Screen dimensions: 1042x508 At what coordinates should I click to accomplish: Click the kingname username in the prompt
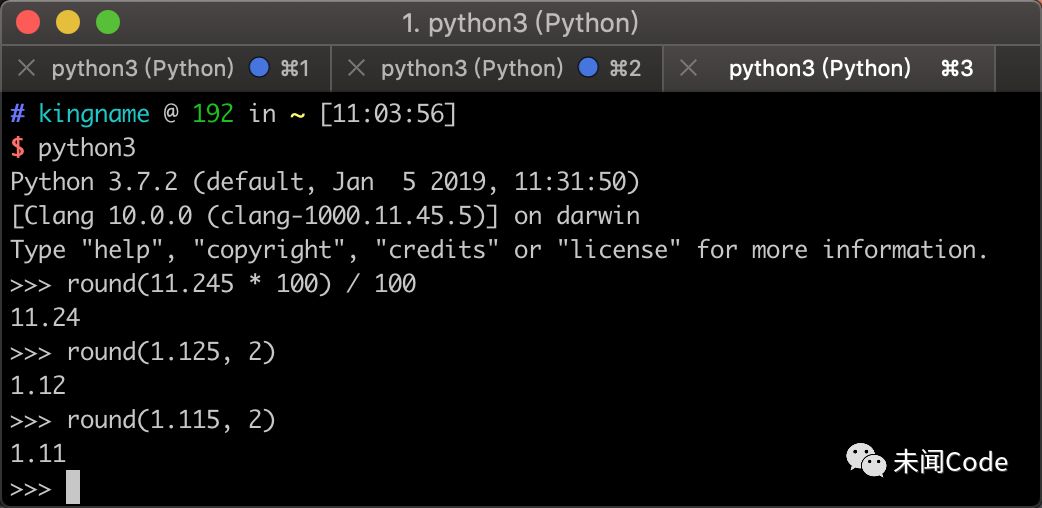(94, 114)
